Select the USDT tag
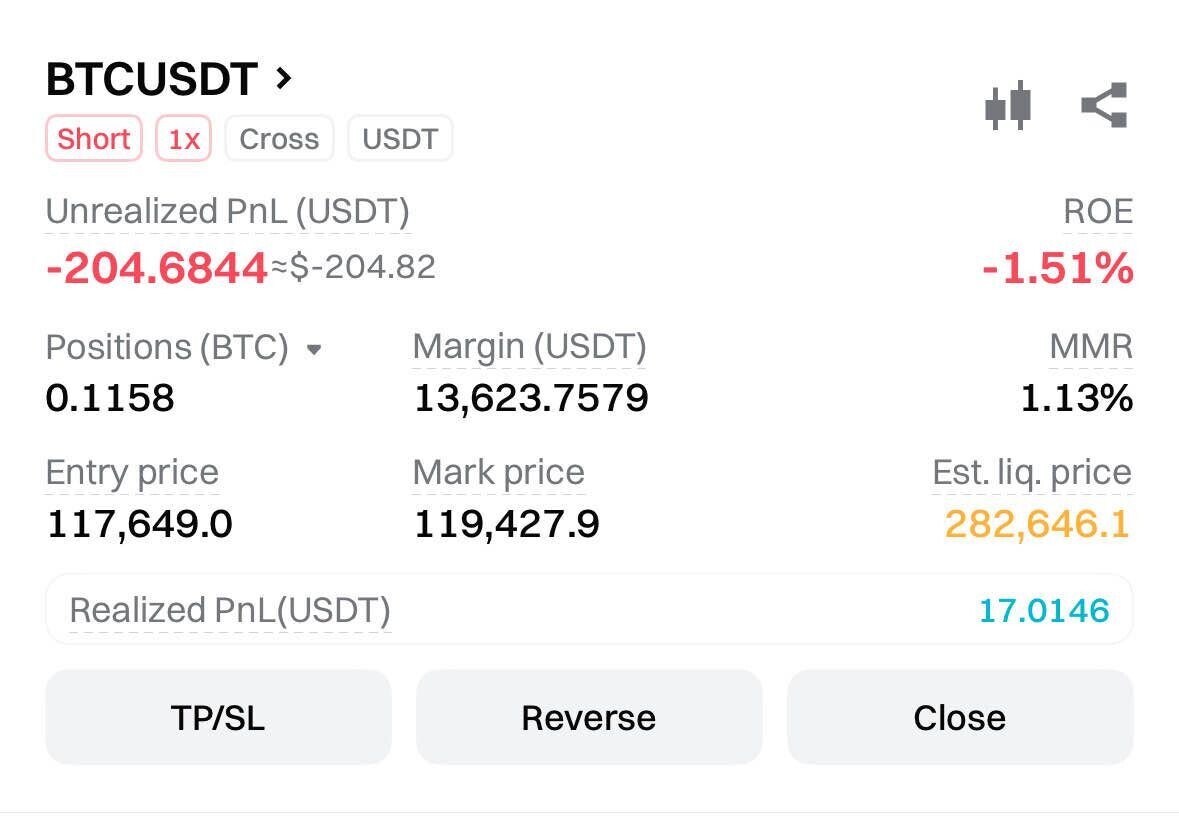 (x=400, y=139)
